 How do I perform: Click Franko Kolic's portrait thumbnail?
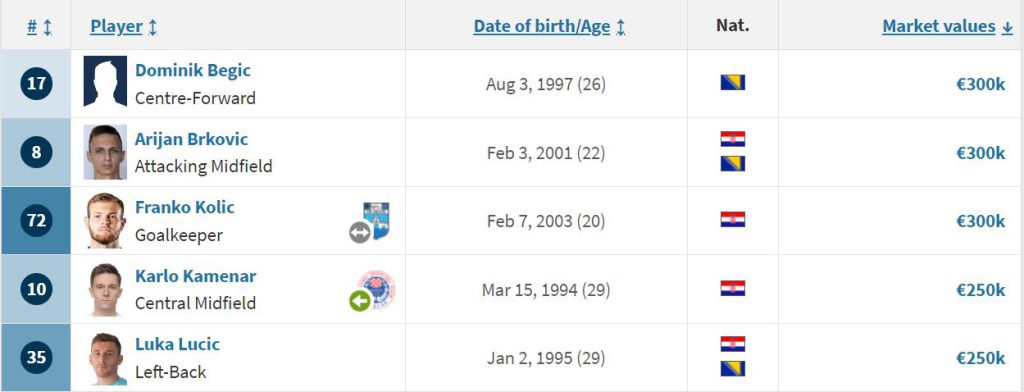pyautogui.click(x=105, y=220)
